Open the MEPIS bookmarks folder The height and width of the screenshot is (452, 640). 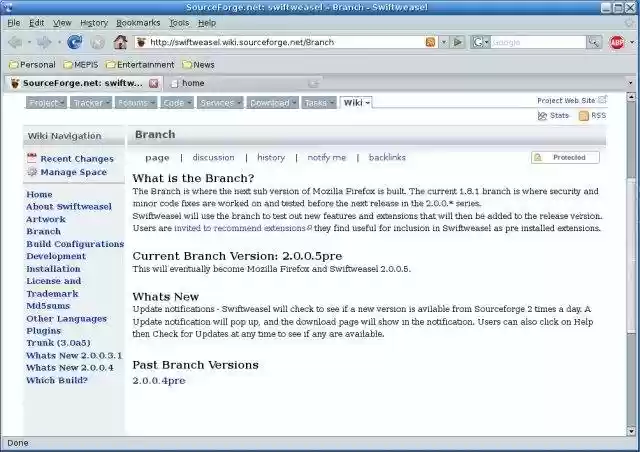tap(81, 65)
